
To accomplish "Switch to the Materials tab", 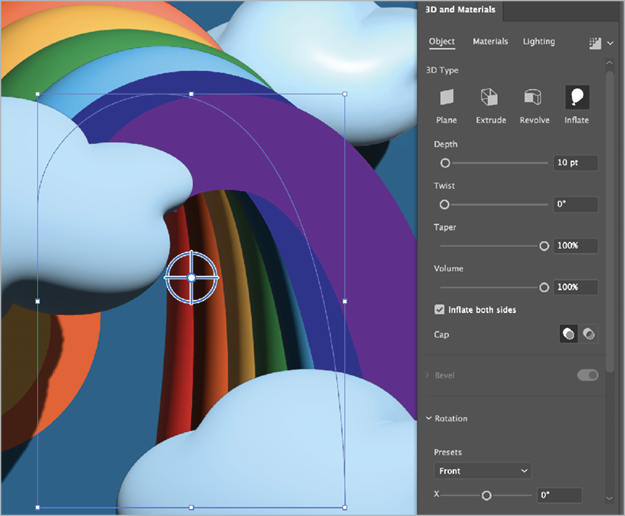I will [x=490, y=41].
